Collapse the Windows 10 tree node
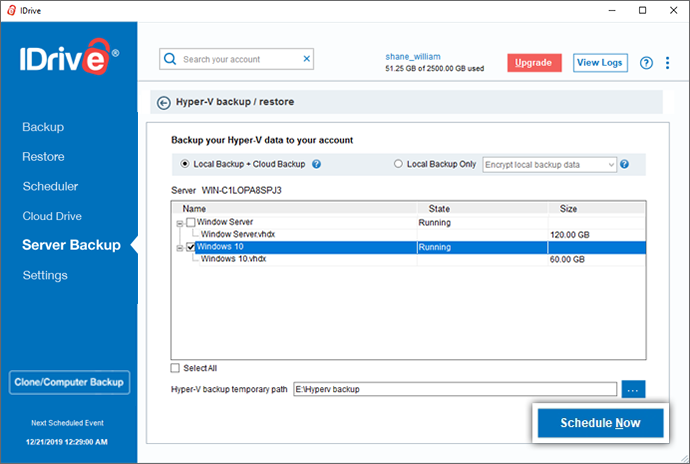The height and width of the screenshot is (464, 690). pyautogui.click(x=180, y=248)
